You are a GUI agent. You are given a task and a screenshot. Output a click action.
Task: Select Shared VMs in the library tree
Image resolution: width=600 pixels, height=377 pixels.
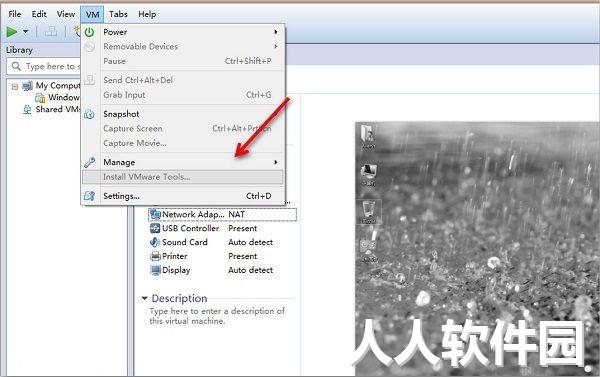pos(58,109)
